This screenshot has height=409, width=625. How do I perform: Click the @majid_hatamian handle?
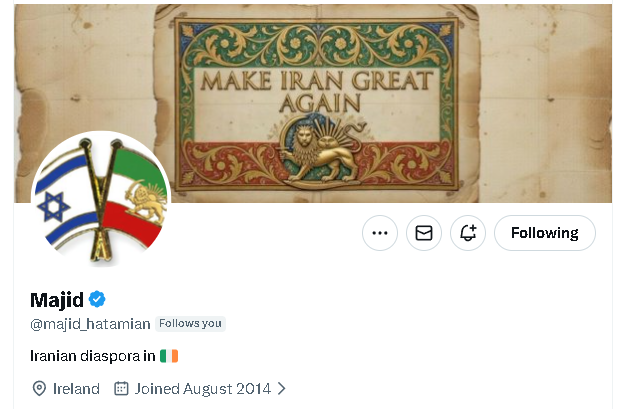click(90, 324)
